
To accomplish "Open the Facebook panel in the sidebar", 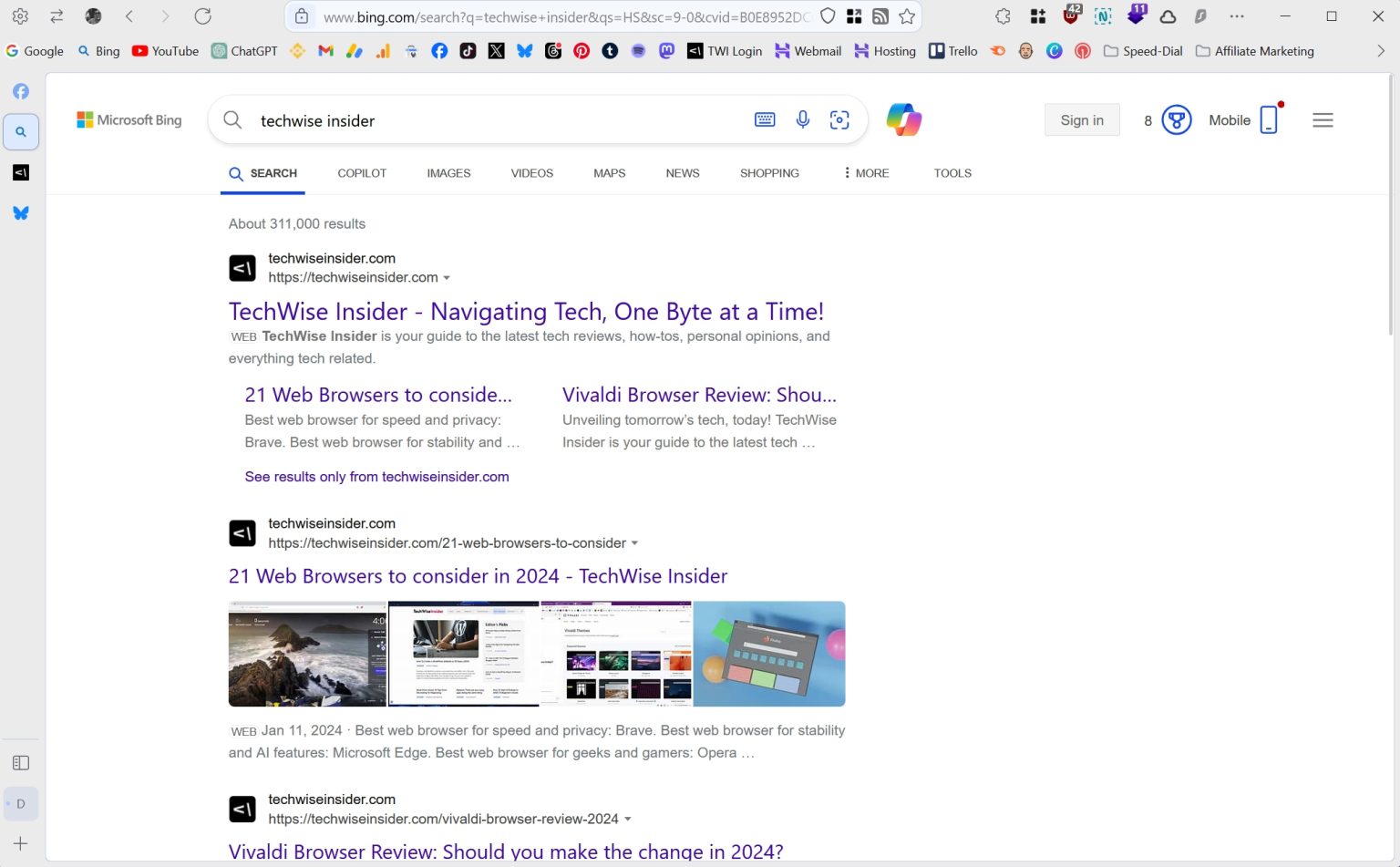I will click(21, 91).
